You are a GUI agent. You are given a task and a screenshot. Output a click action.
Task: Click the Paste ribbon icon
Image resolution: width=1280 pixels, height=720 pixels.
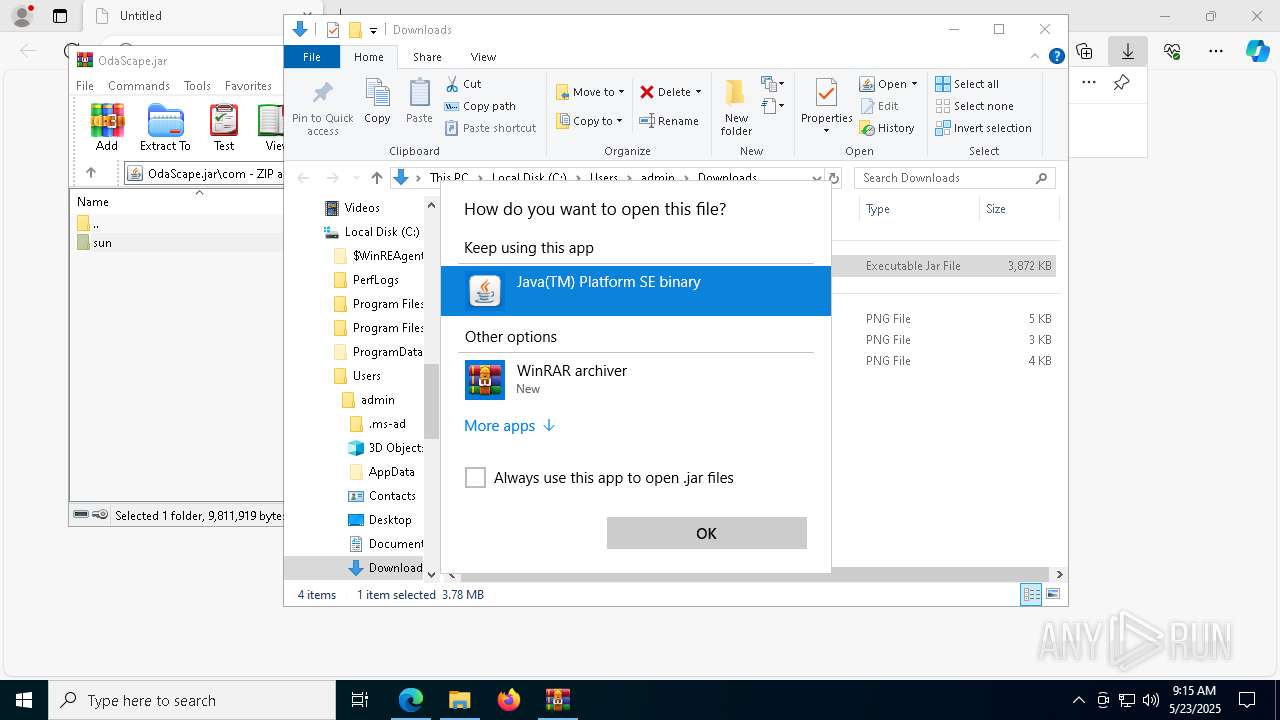(x=419, y=102)
